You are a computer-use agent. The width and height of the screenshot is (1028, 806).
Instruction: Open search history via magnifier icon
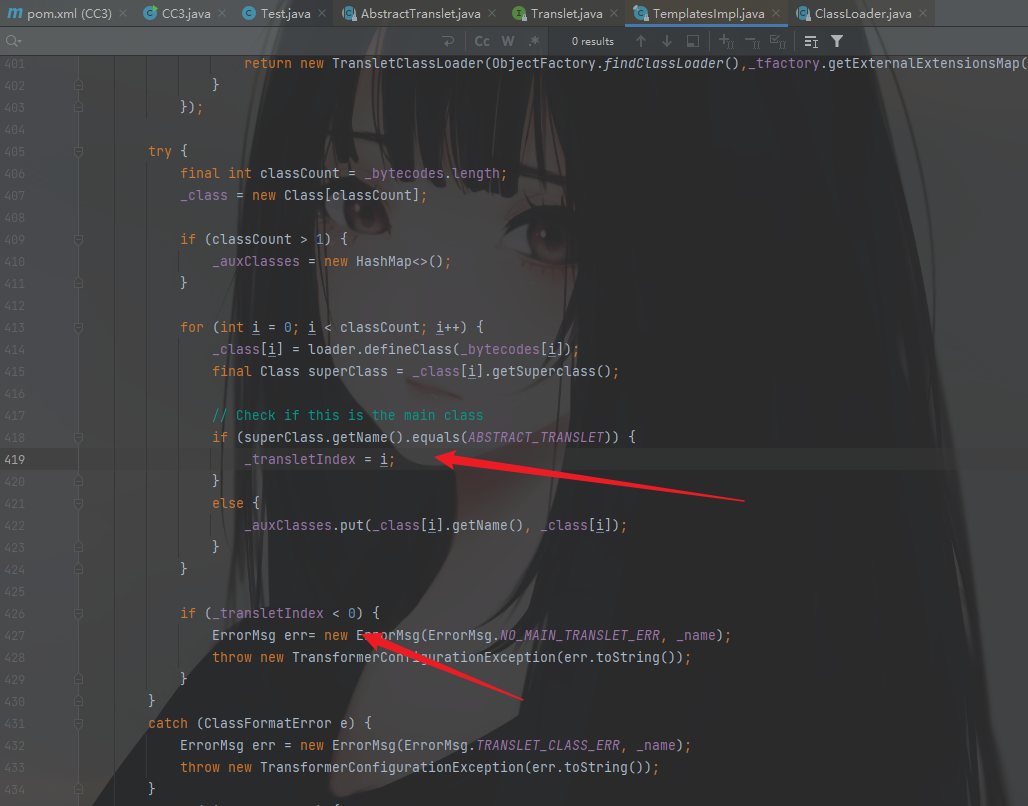pos(13,41)
